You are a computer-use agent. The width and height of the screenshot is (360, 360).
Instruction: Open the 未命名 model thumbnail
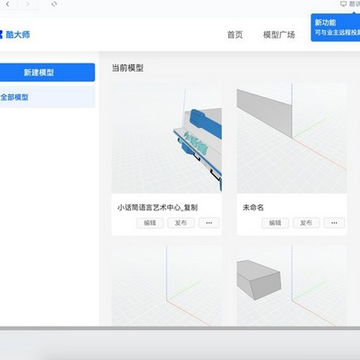[x=292, y=138]
